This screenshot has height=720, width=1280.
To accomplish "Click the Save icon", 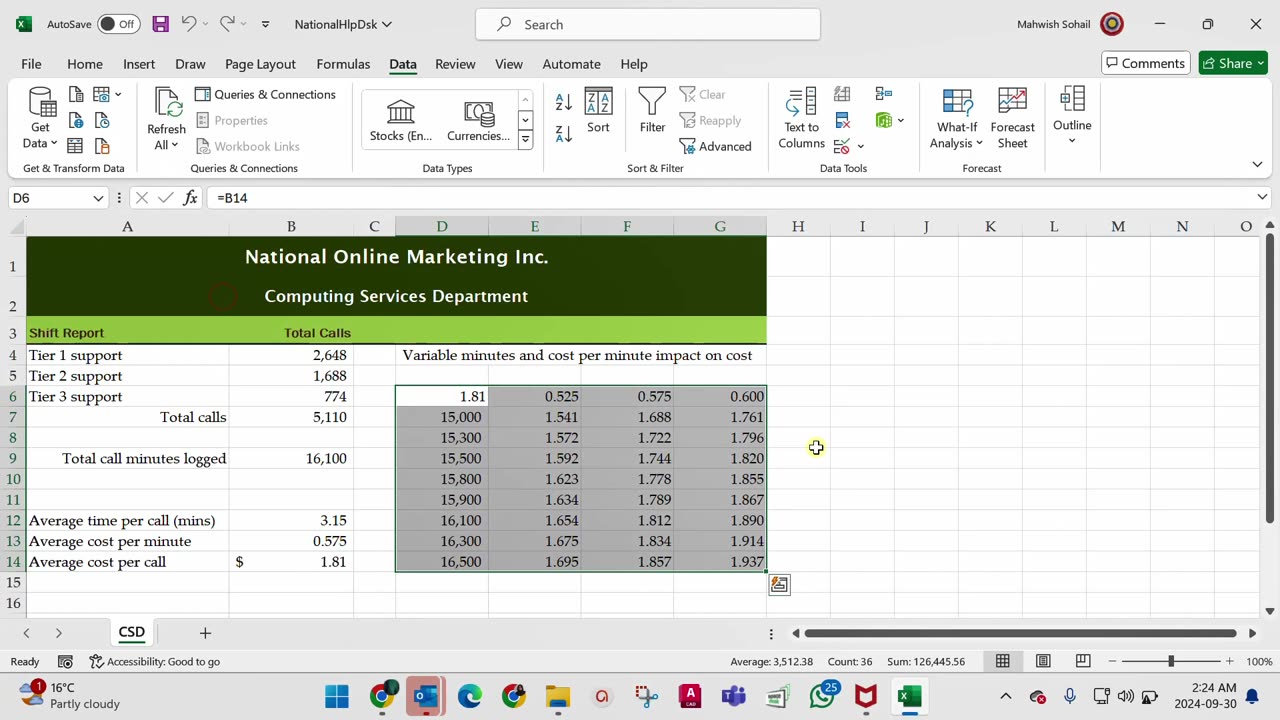I will coord(160,24).
